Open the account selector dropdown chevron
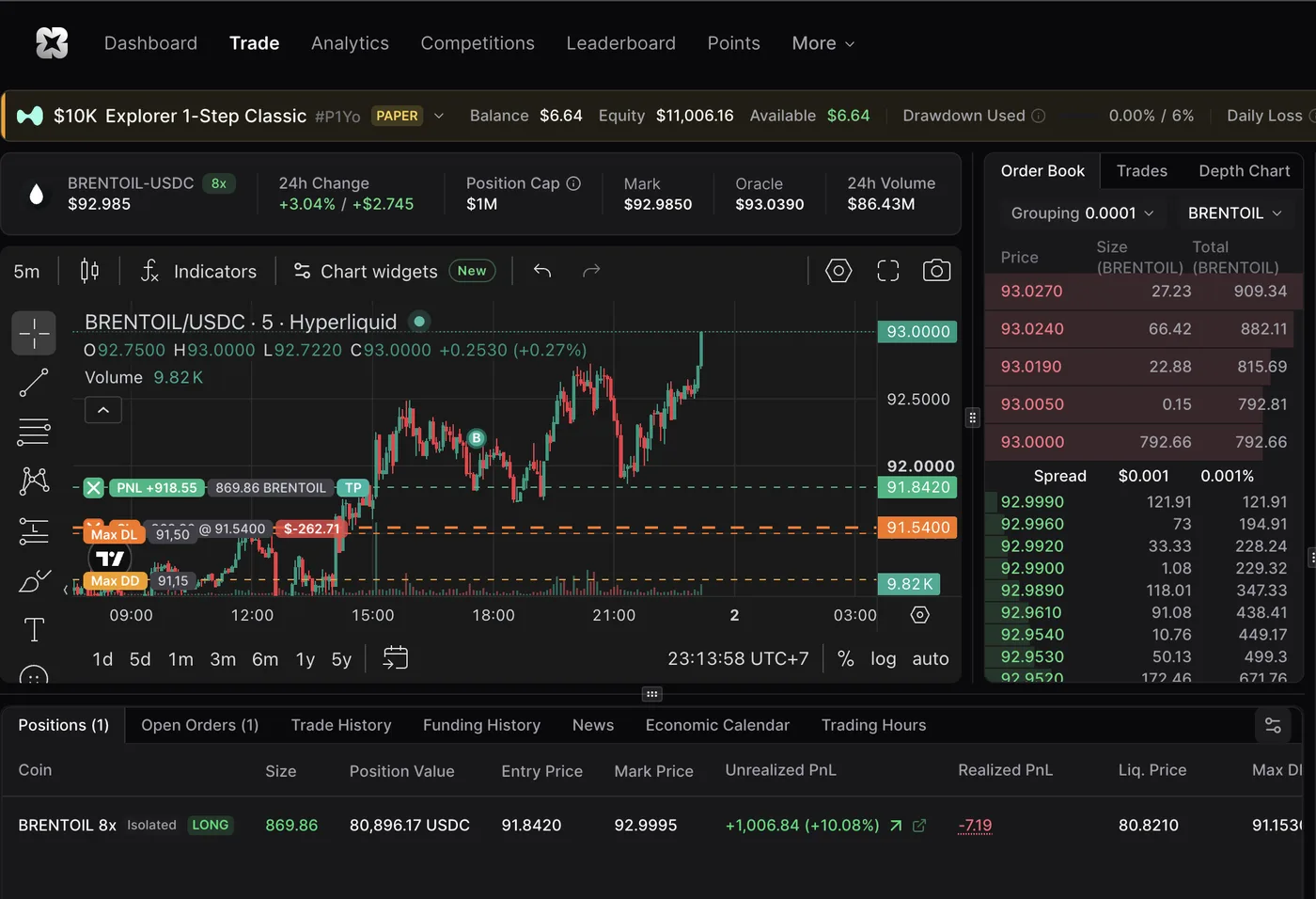Screen dimensions: 1316x899 coord(438,116)
